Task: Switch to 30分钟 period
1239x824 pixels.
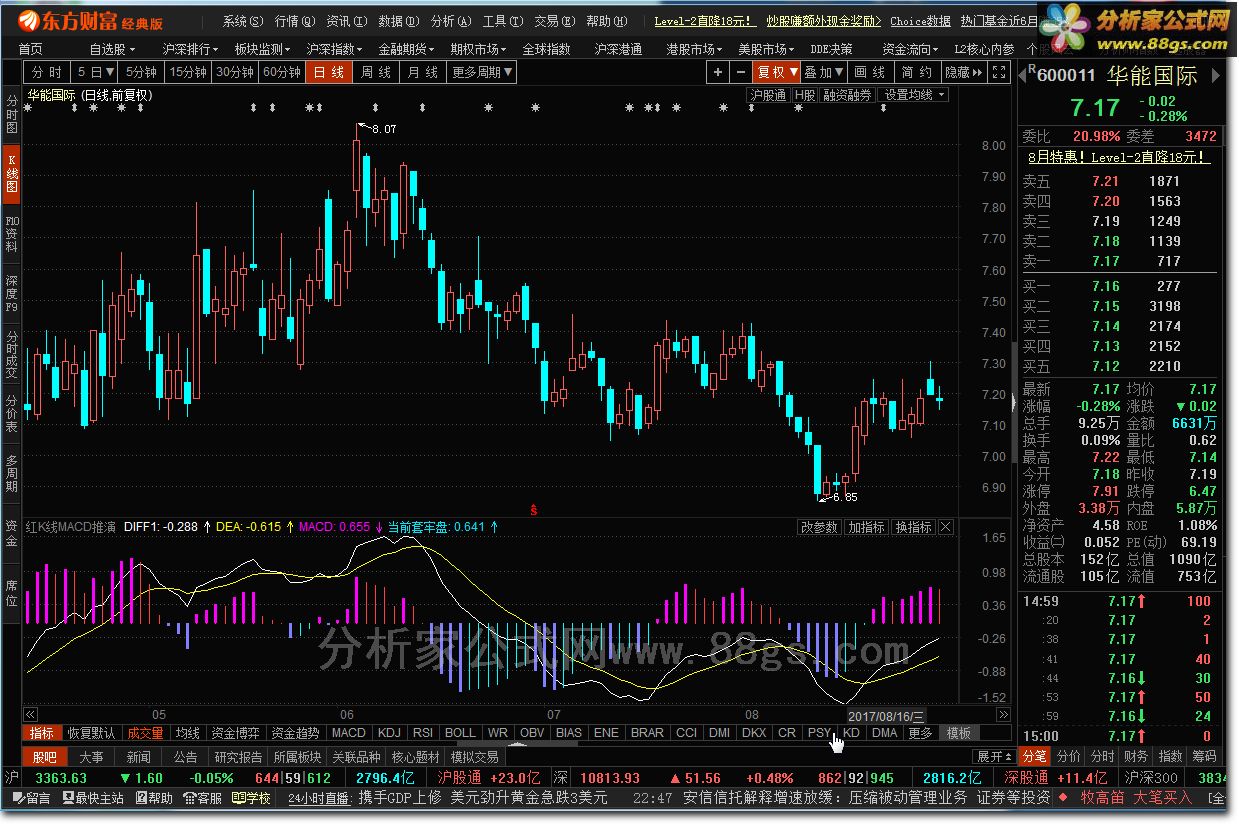Action: (x=235, y=72)
